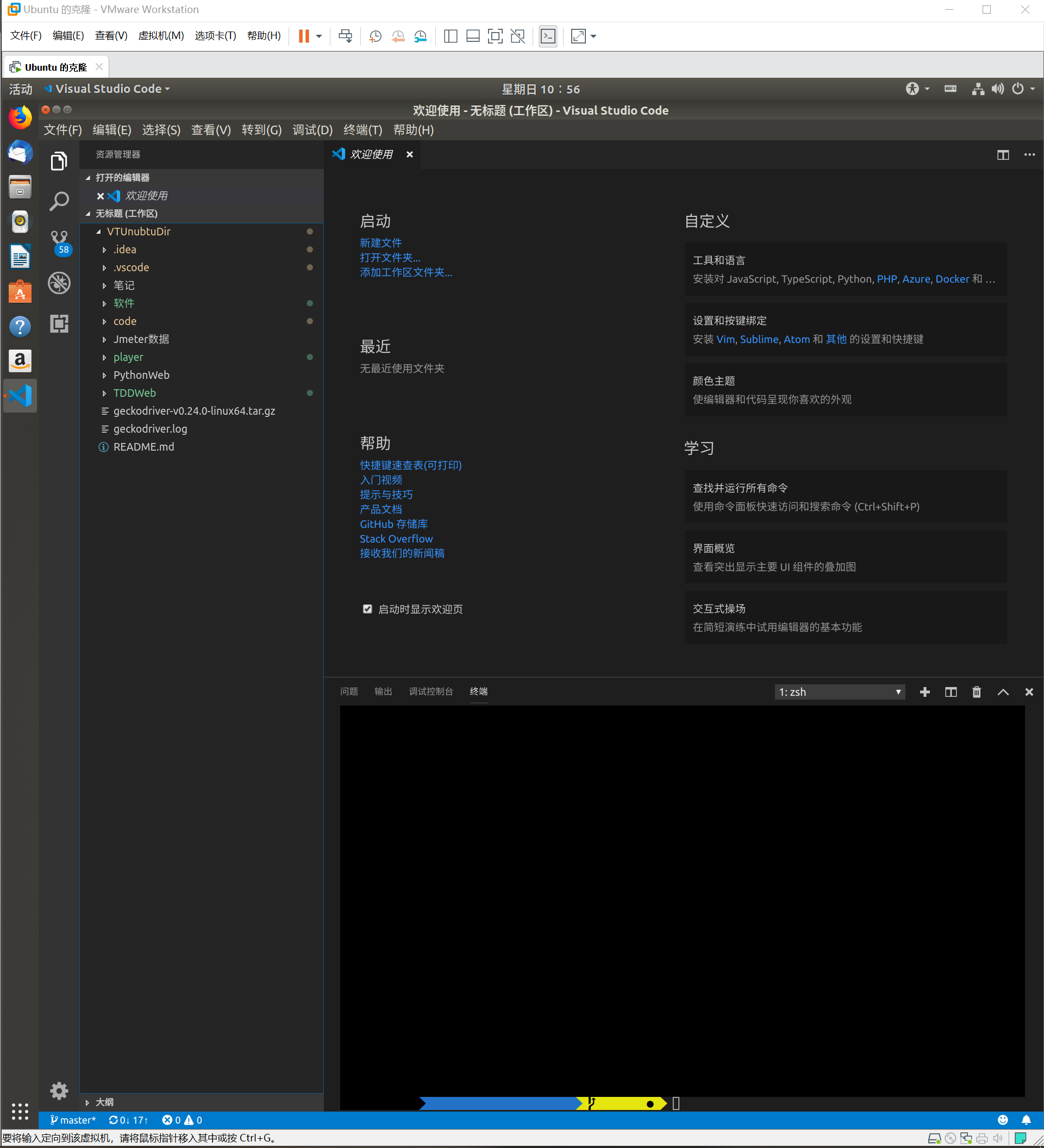This screenshot has height=1148, width=1044.
Task: Click the GitHub 存储库 link
Action: click(x=393, y=523)
